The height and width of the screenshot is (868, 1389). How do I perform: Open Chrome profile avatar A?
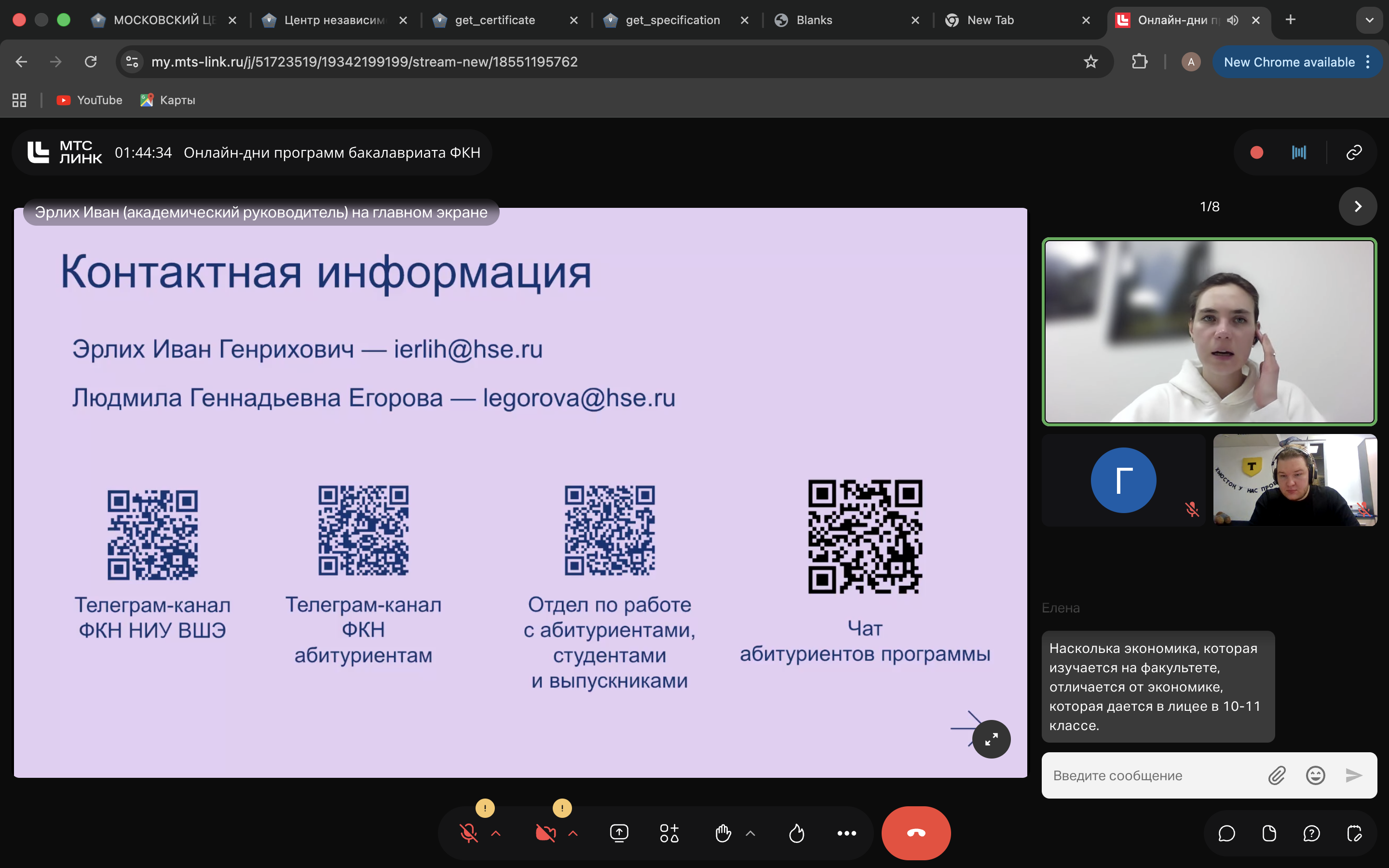coord(1191,61)
